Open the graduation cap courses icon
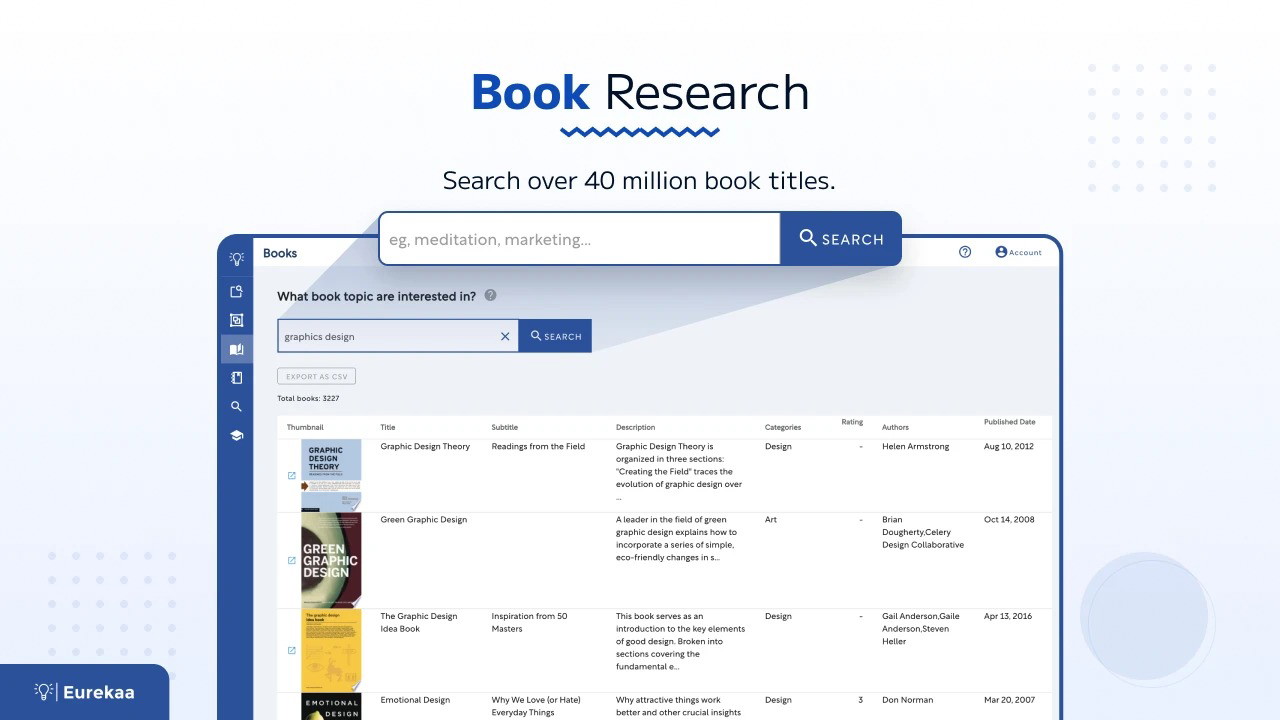 (236, 436)
